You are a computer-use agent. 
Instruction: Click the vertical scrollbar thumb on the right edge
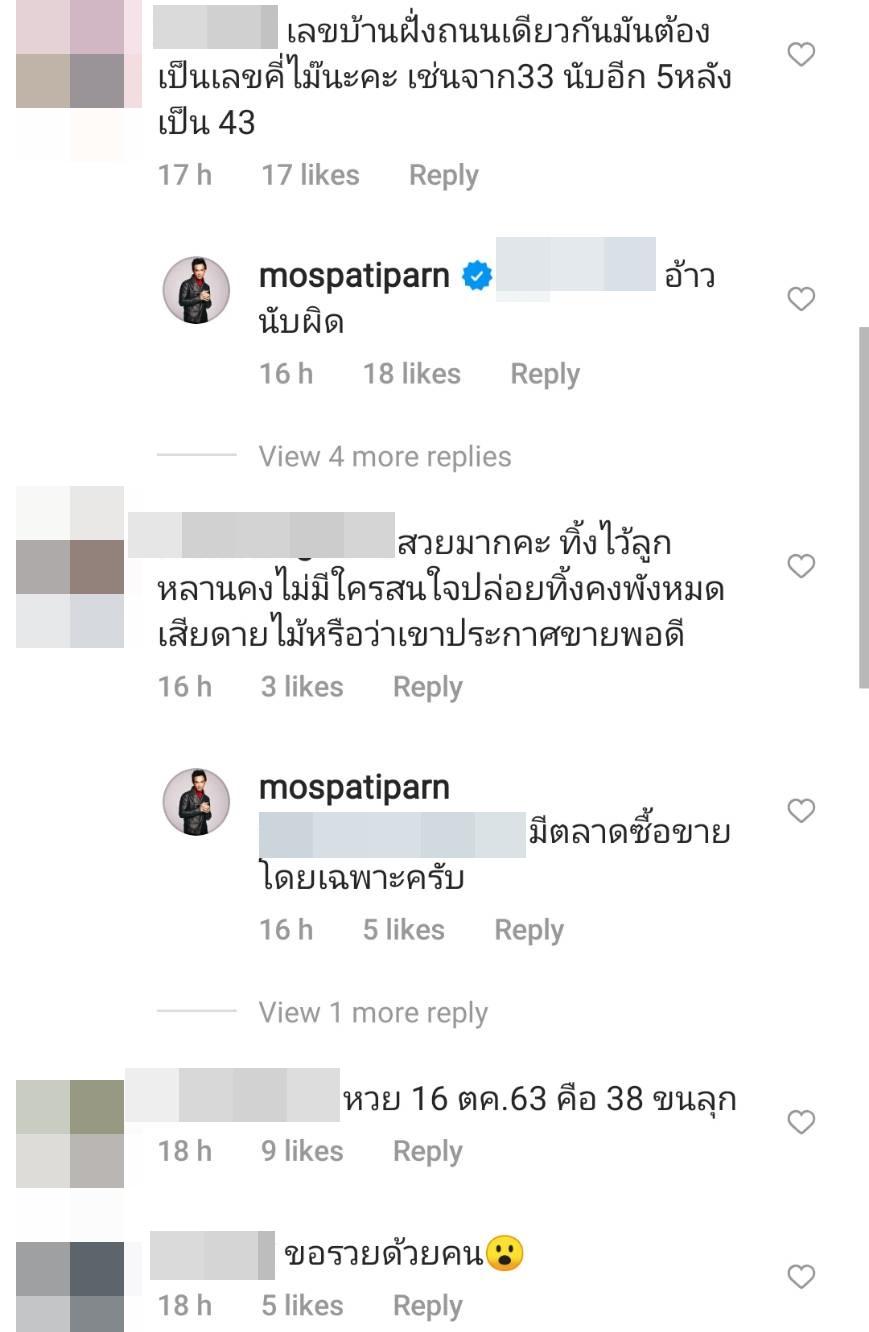point(864,507)
